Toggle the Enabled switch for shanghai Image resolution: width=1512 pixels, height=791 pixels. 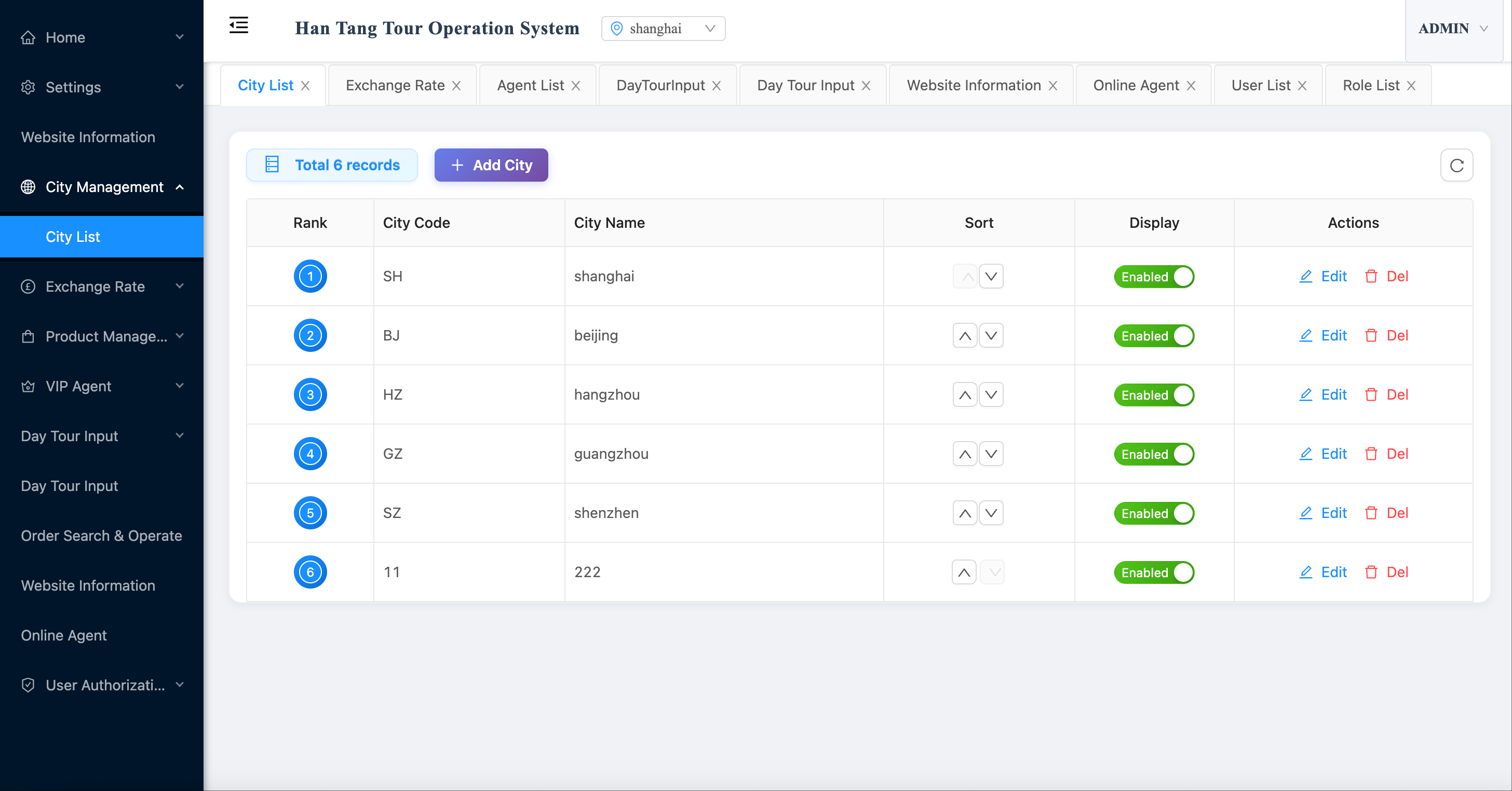click(1154, 277)
